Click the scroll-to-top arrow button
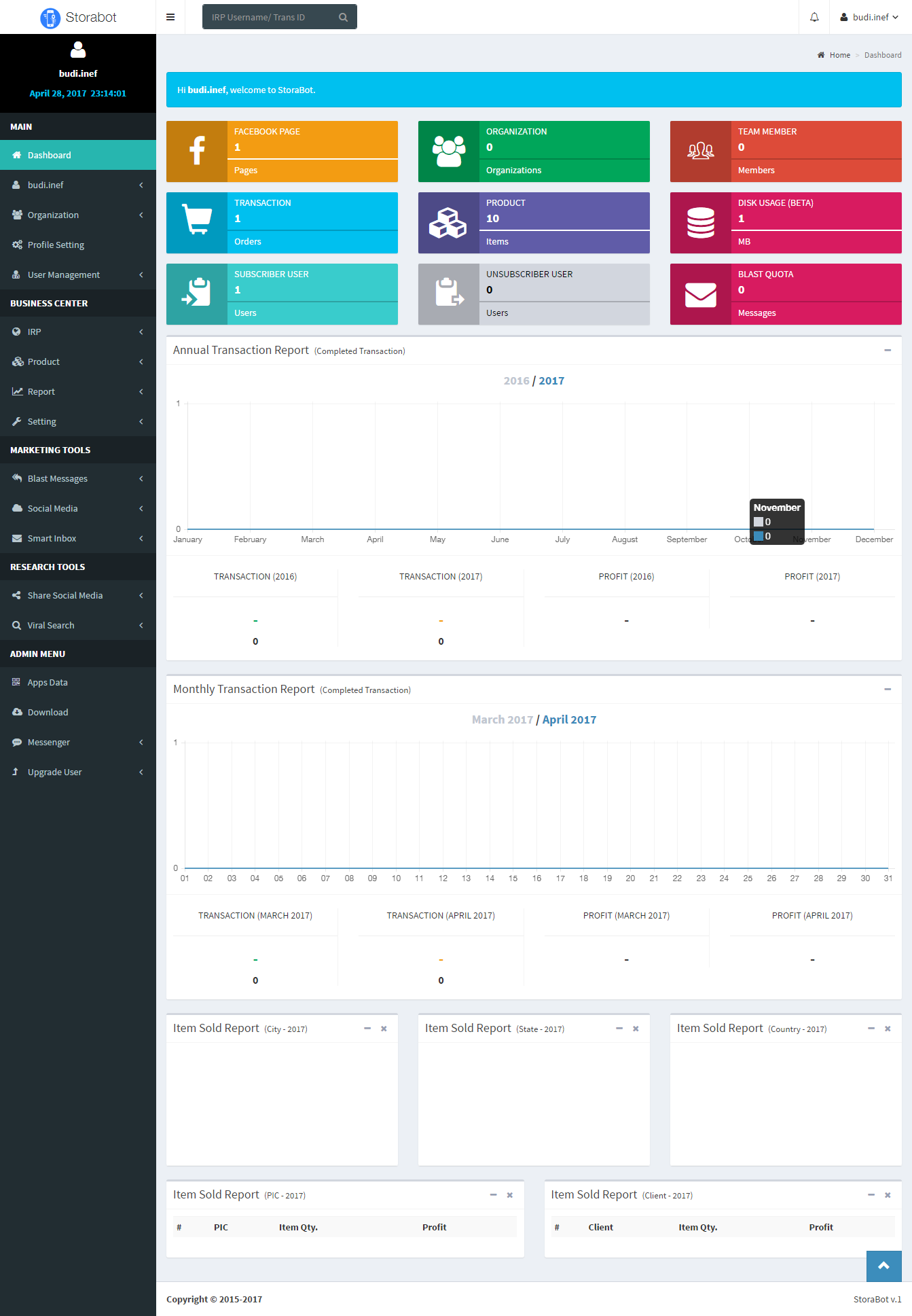912x1316 pixels. click(883, 1266)
